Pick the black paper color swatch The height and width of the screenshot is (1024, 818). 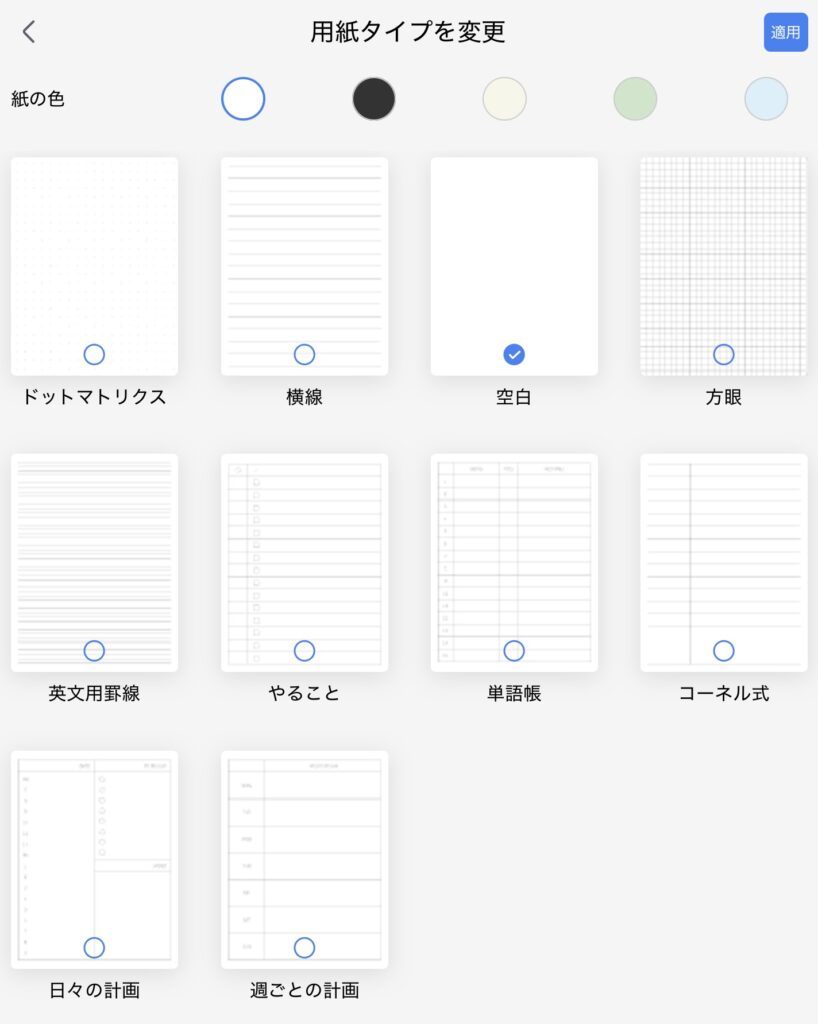pos(374,99)
